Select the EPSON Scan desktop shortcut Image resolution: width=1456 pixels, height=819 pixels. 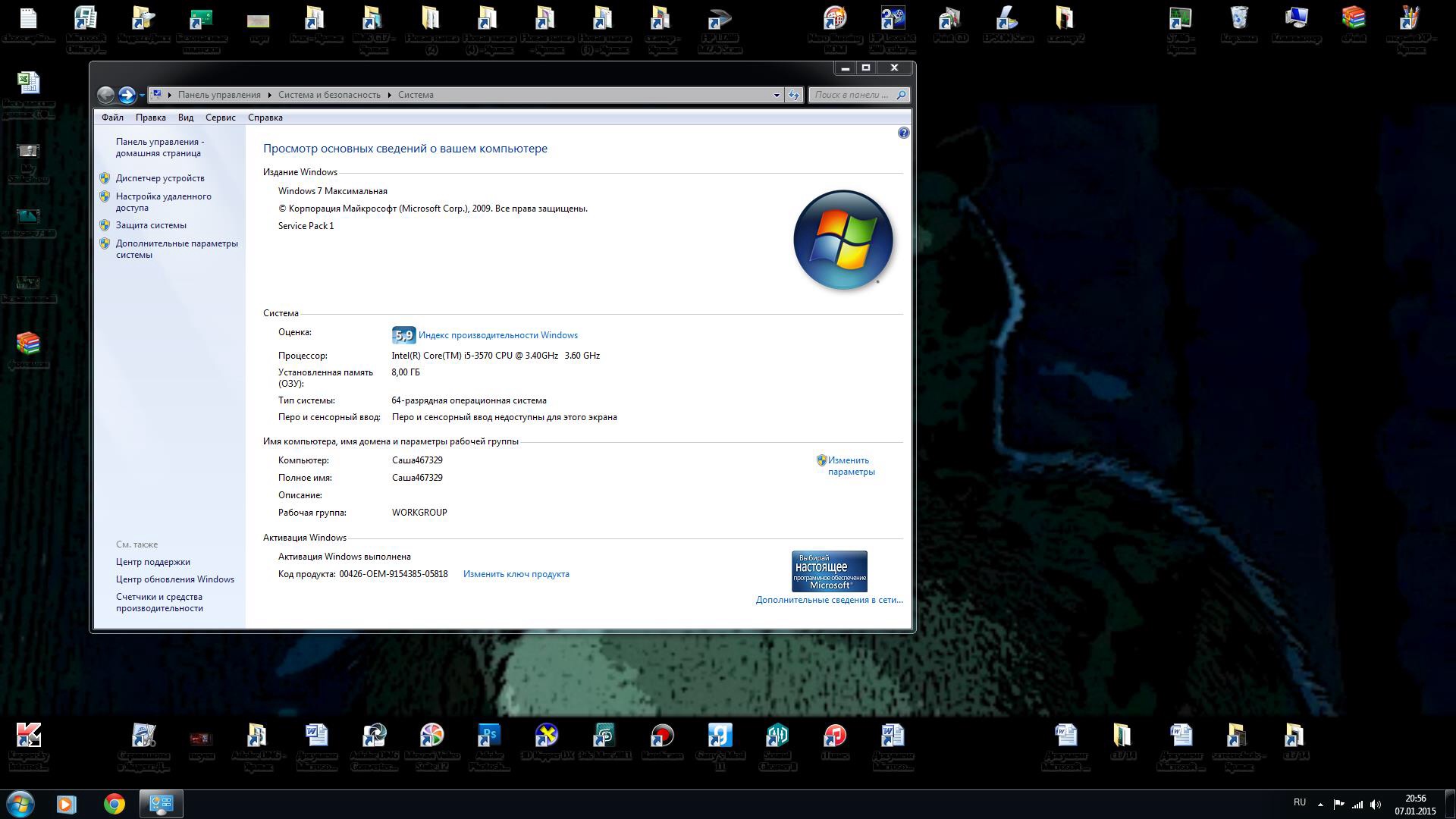click(x=1008, y=24)
